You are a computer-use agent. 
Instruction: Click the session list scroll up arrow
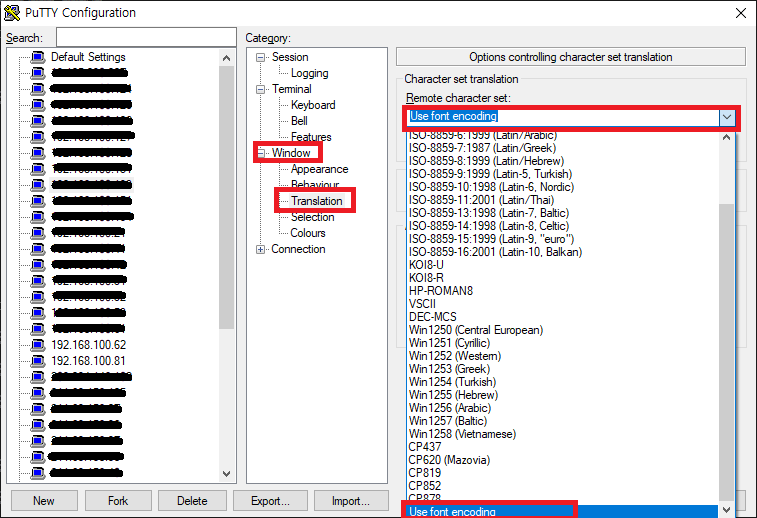click(x=226, y=58)
